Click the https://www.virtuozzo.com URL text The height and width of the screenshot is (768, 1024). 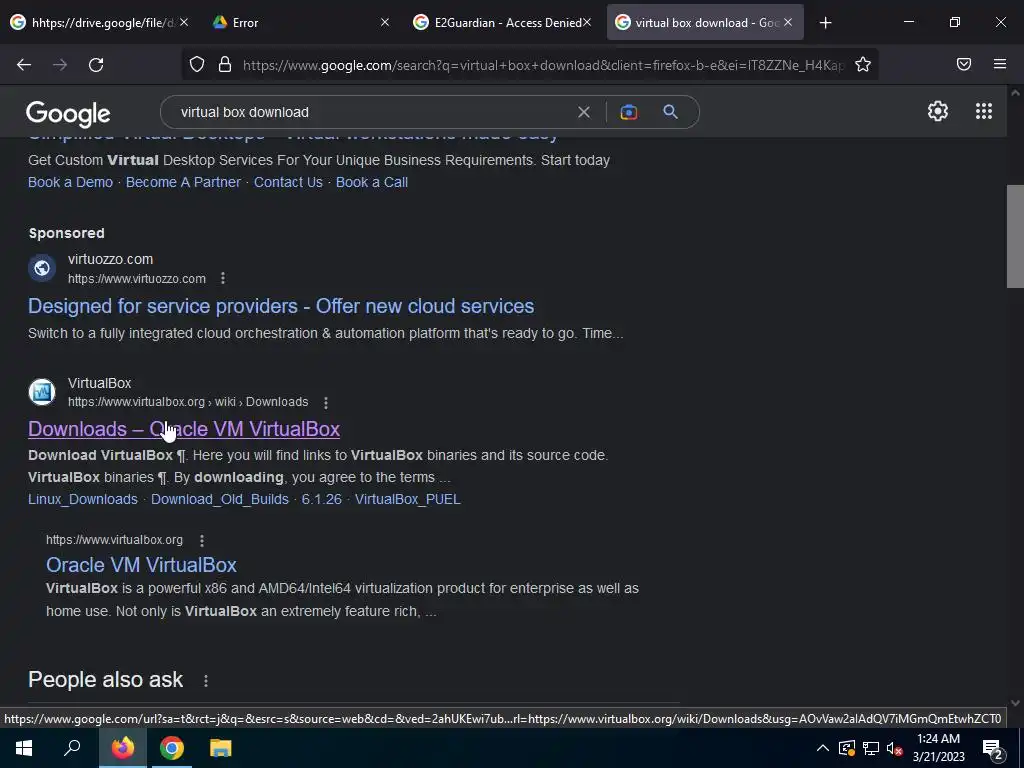[136, 279]
